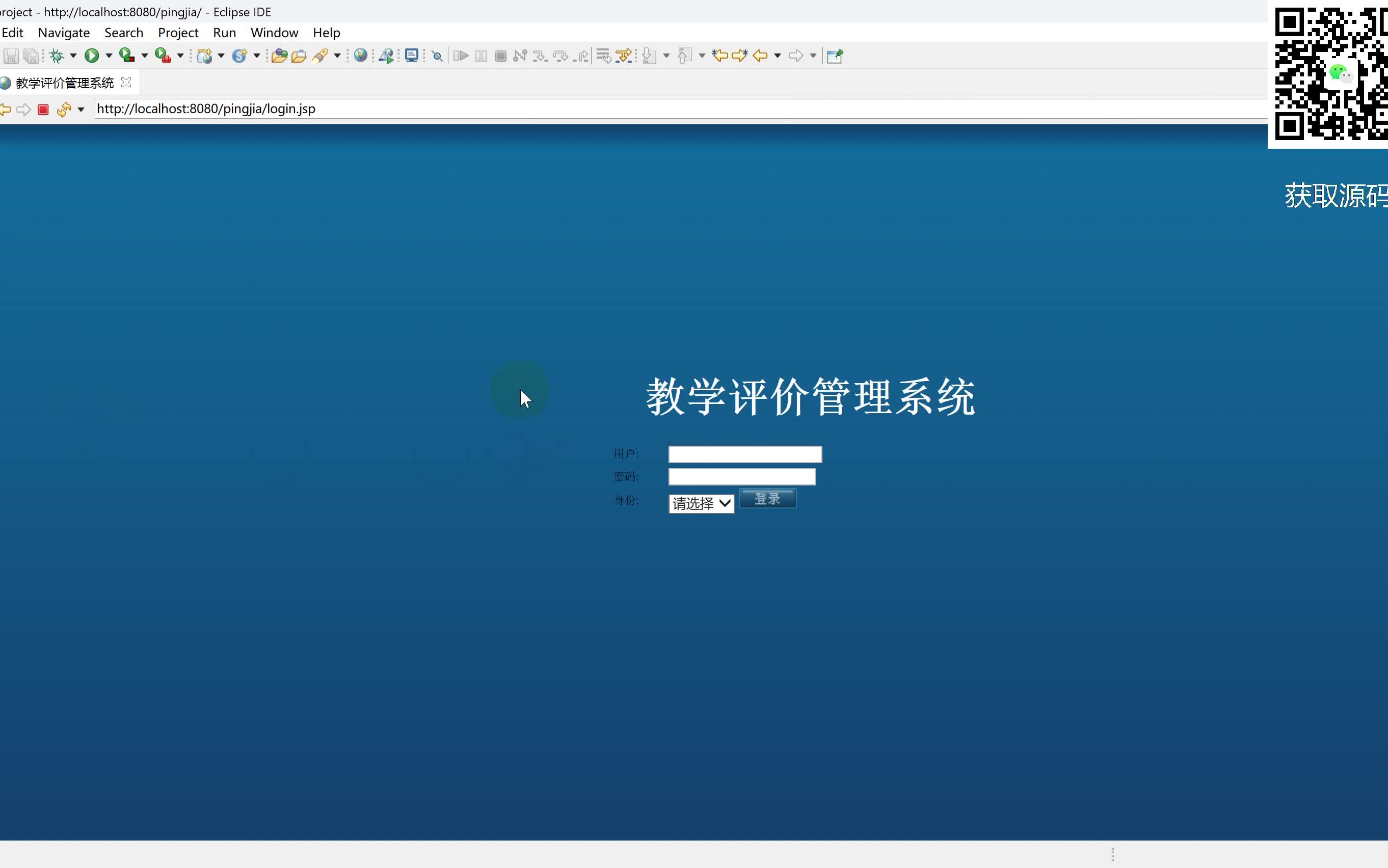
Task: Open the internal Web Browser globe icon
Action: tap(361, 55)
